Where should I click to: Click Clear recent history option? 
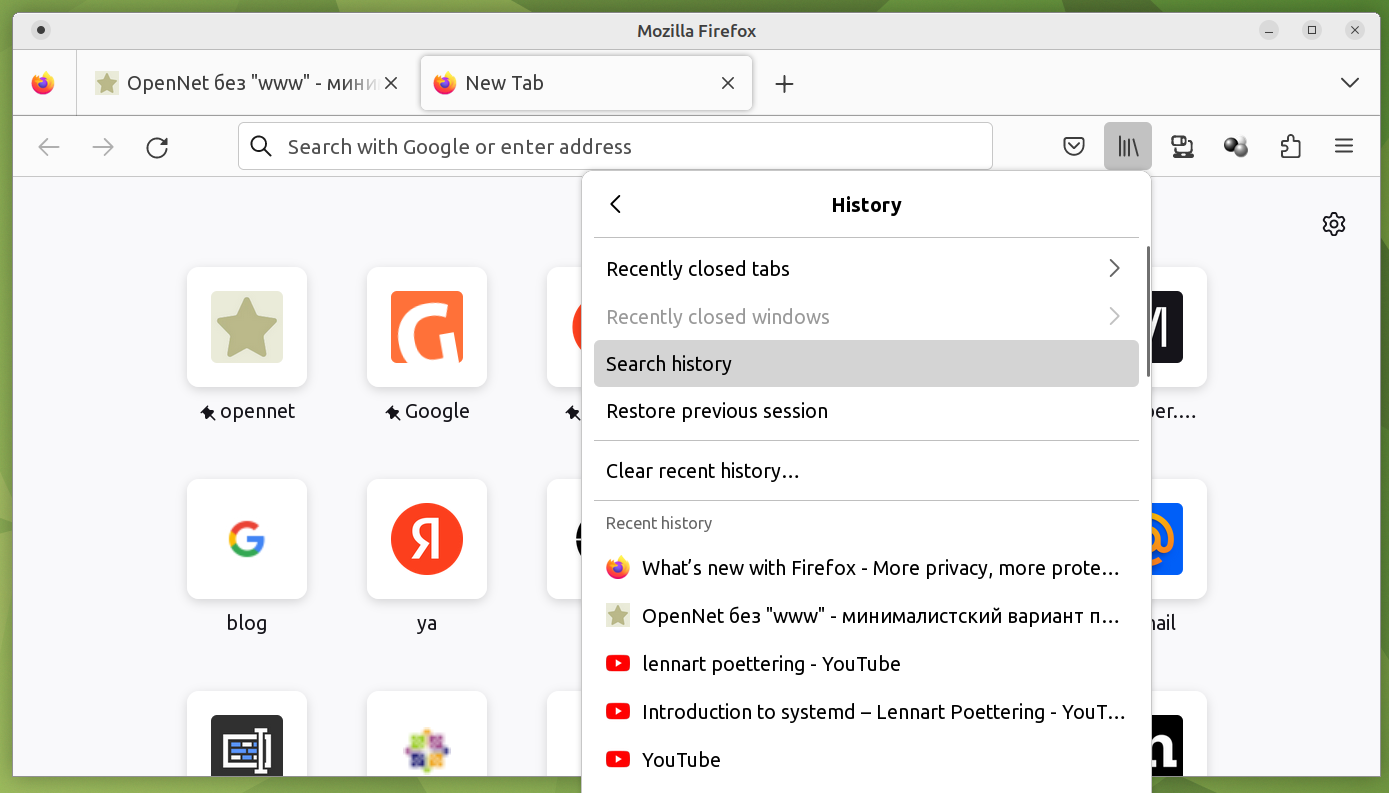866,471
